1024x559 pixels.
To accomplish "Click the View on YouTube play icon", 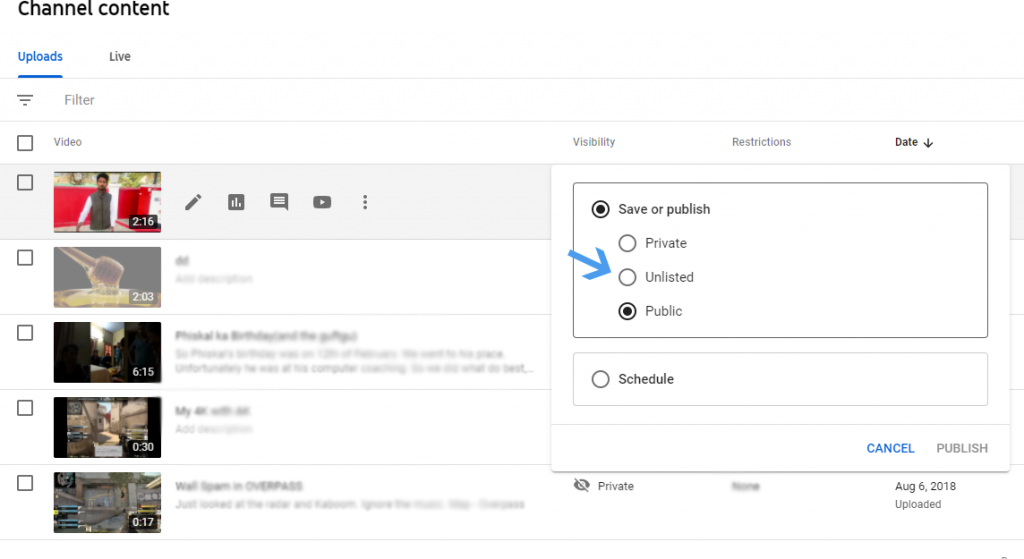I will (322, 202).
